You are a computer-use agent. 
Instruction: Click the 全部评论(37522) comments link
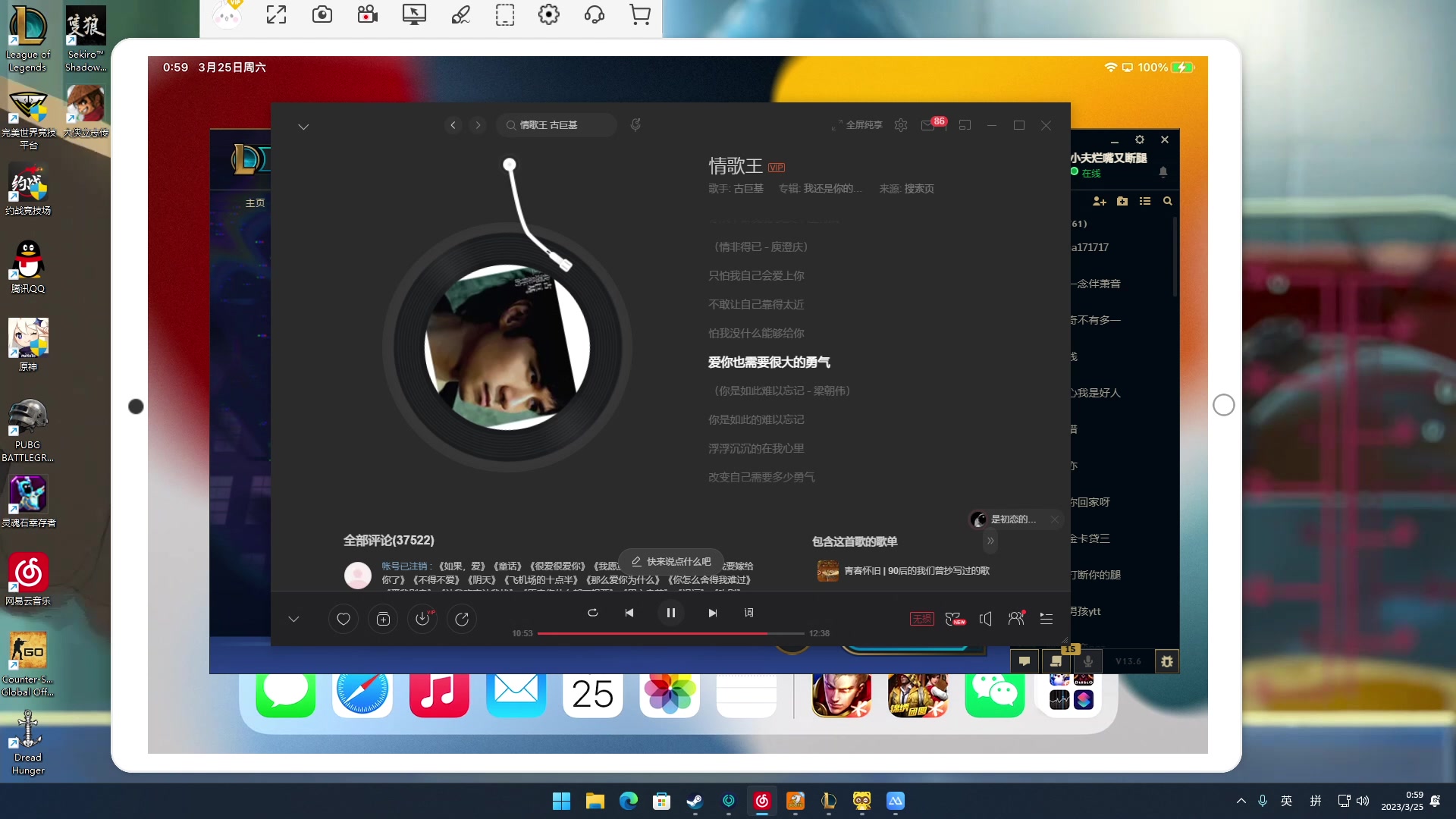[388, 540]
